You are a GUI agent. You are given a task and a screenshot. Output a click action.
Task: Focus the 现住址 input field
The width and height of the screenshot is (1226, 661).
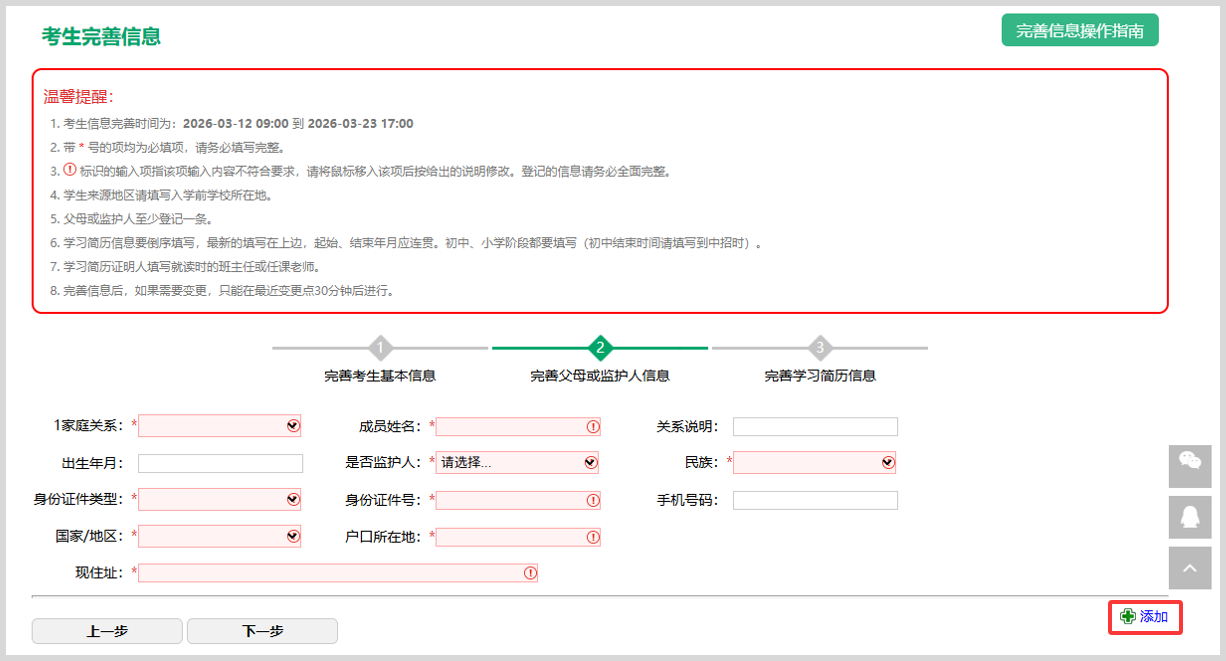click(x=338, y=573)
